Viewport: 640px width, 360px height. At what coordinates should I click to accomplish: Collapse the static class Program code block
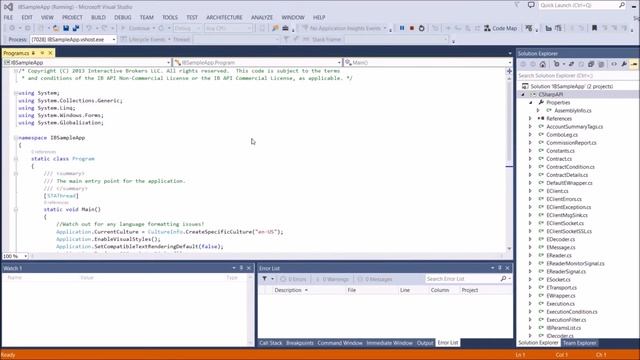click(x=16, y=159)
